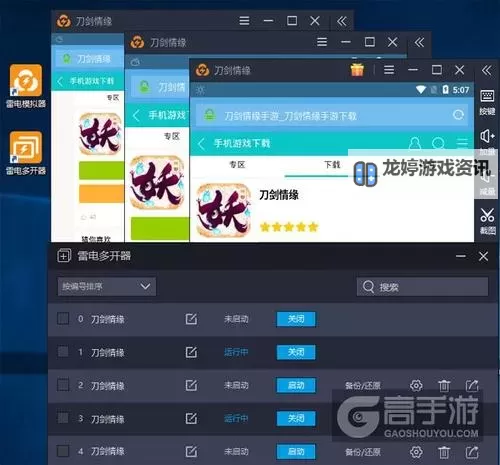Screen dimensions: 500x465
Task: Click the gift box icon in front window
Action: [357, 70]
